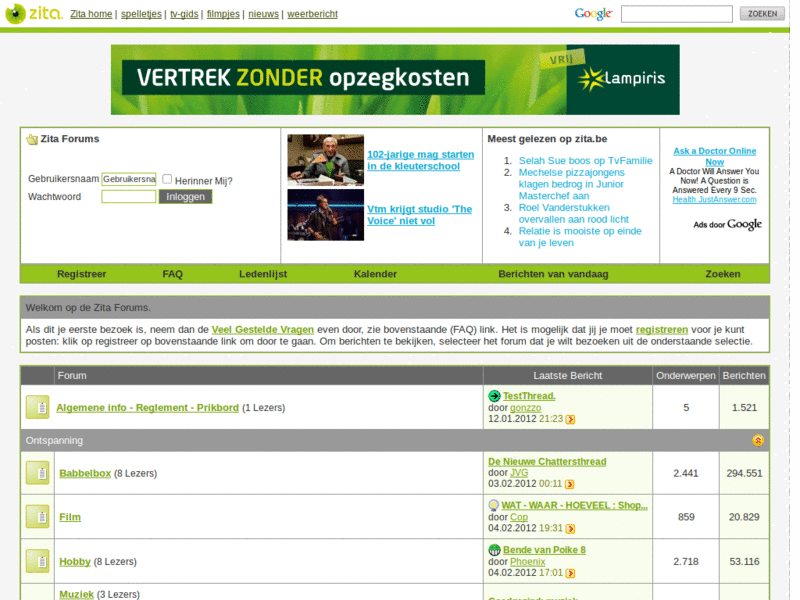Focus the Wachtwoord input field
This screenshot has height=600, width=800.
click(129, 196)
